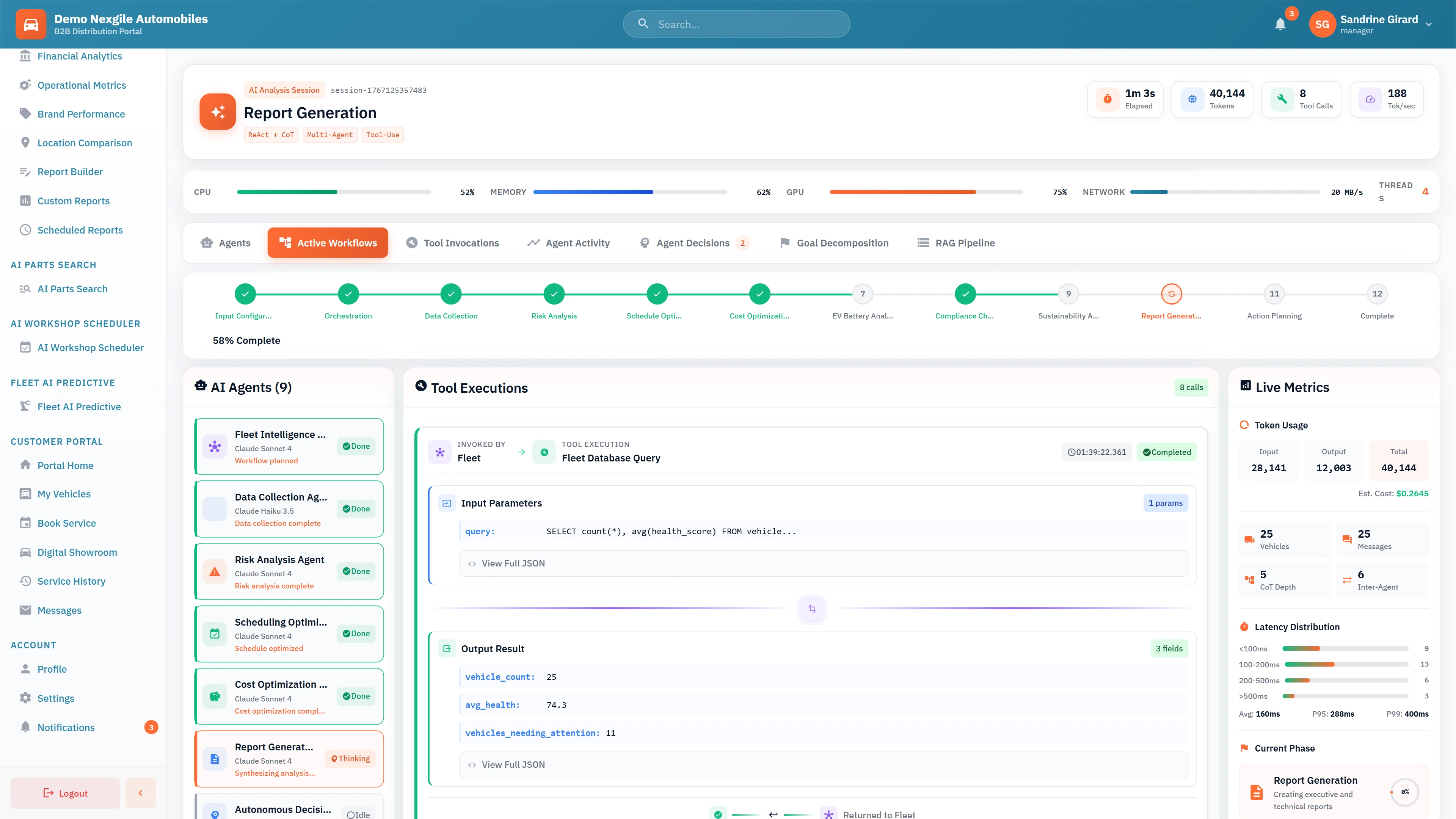Click the Digital Showroom icon
Screen dimensions: 1456x819
tap(25, 552)
